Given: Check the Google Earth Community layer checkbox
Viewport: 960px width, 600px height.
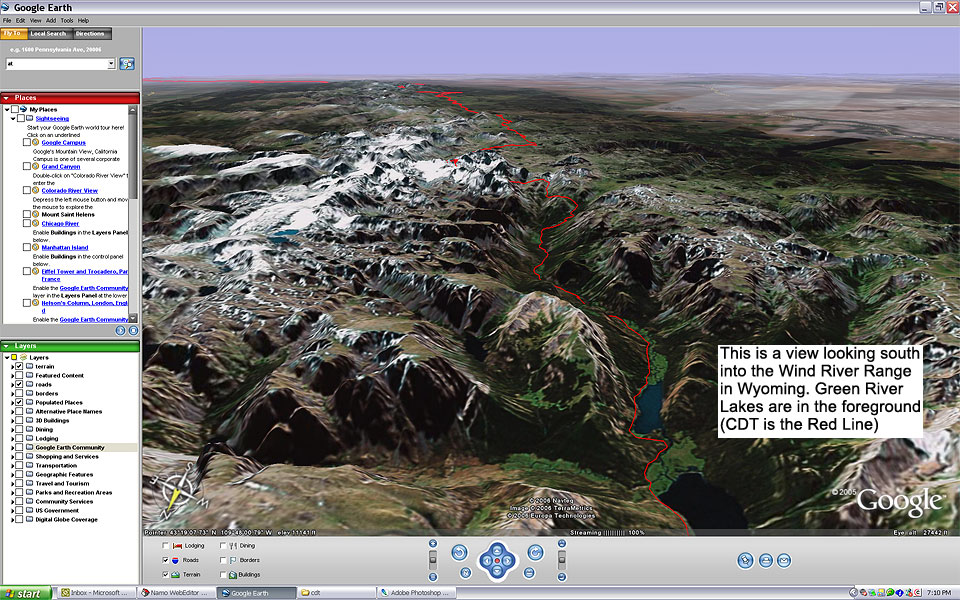Looking at the screenshot, I should [20, 448].
